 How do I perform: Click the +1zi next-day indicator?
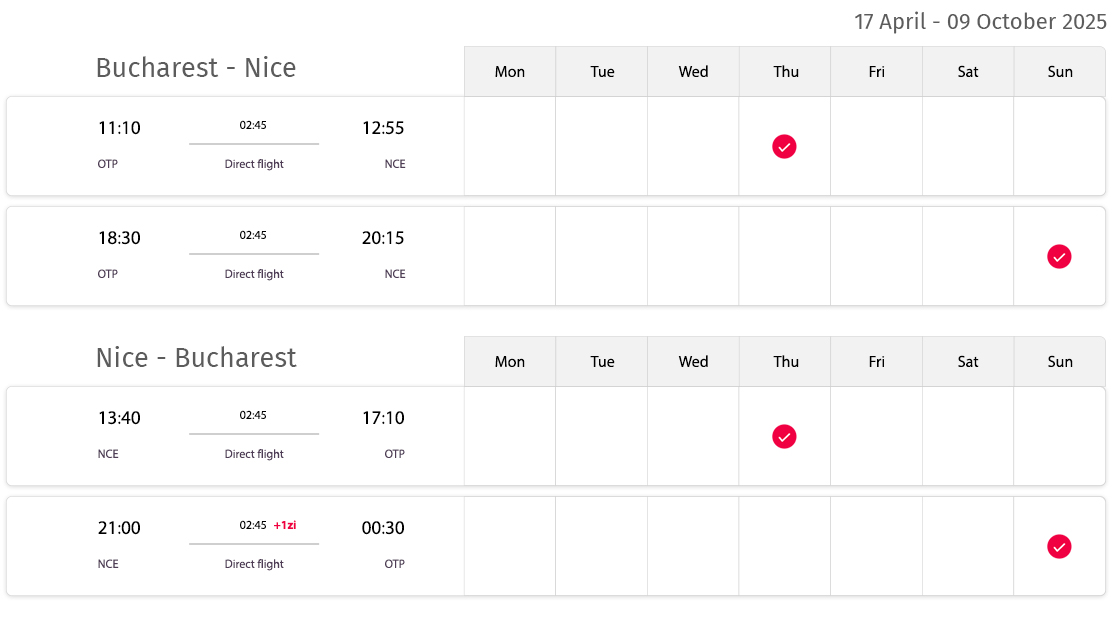tap(284, 525)
